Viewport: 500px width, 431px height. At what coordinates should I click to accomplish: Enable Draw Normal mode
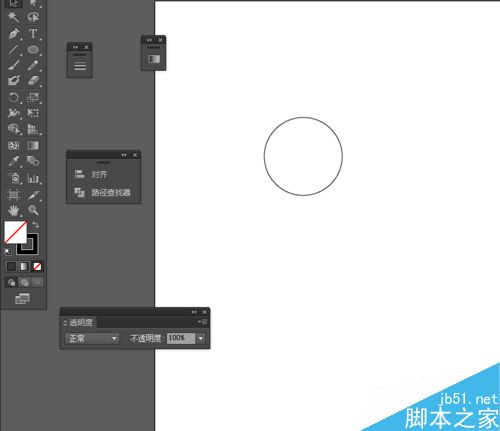click(11, 283)
